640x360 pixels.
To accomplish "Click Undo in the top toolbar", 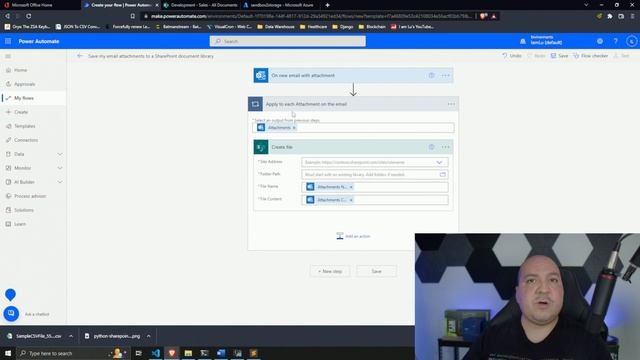I will pos(512,56).
